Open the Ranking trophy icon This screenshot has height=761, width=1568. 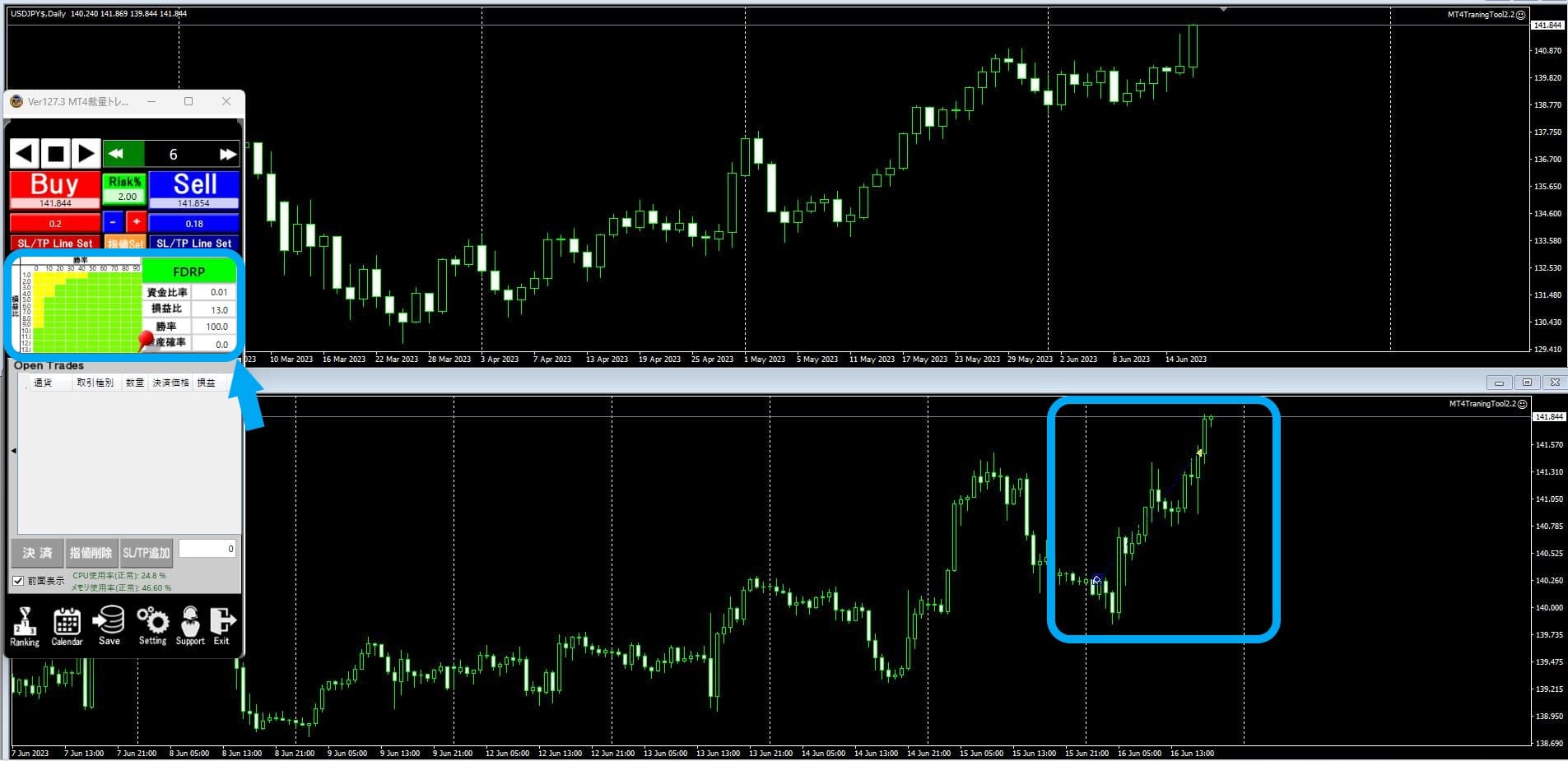24,625
